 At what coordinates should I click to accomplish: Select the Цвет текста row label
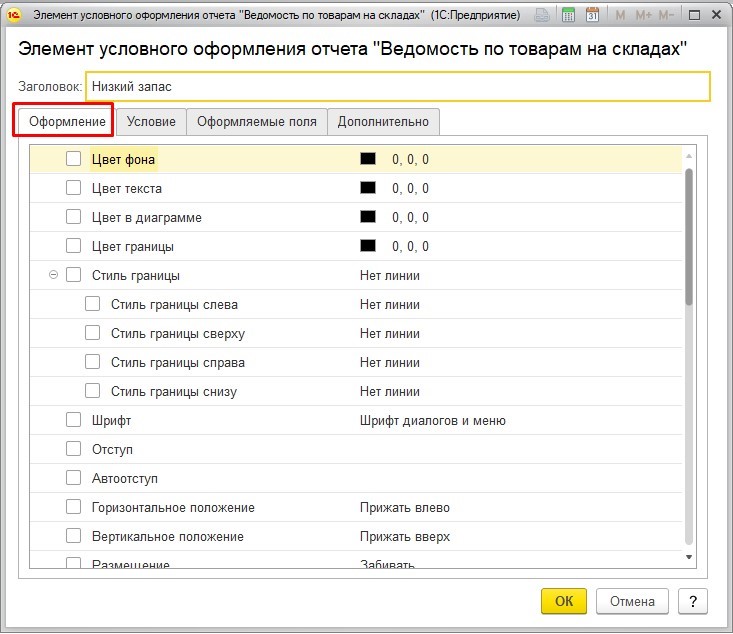click(x=127, y=188)
